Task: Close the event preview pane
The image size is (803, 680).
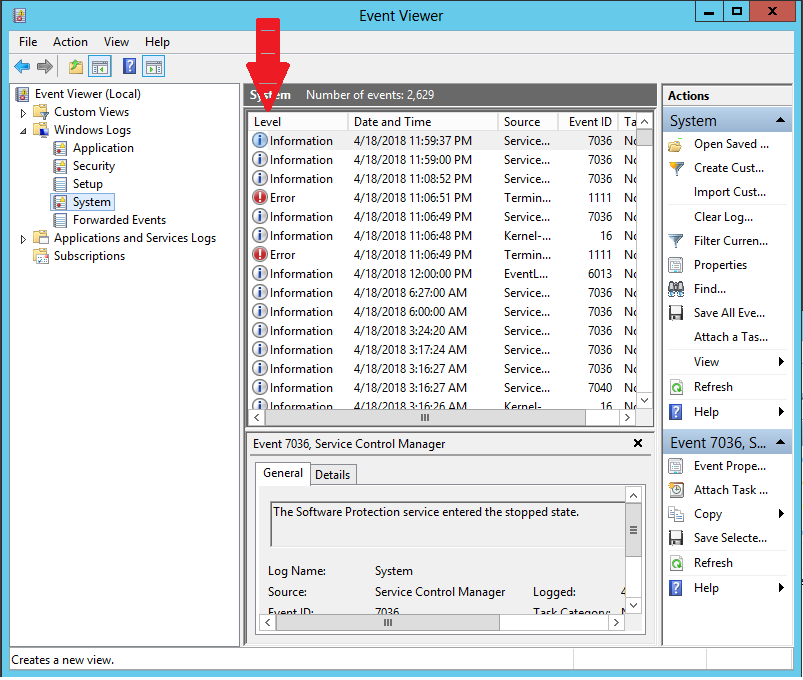Action: 638,443
